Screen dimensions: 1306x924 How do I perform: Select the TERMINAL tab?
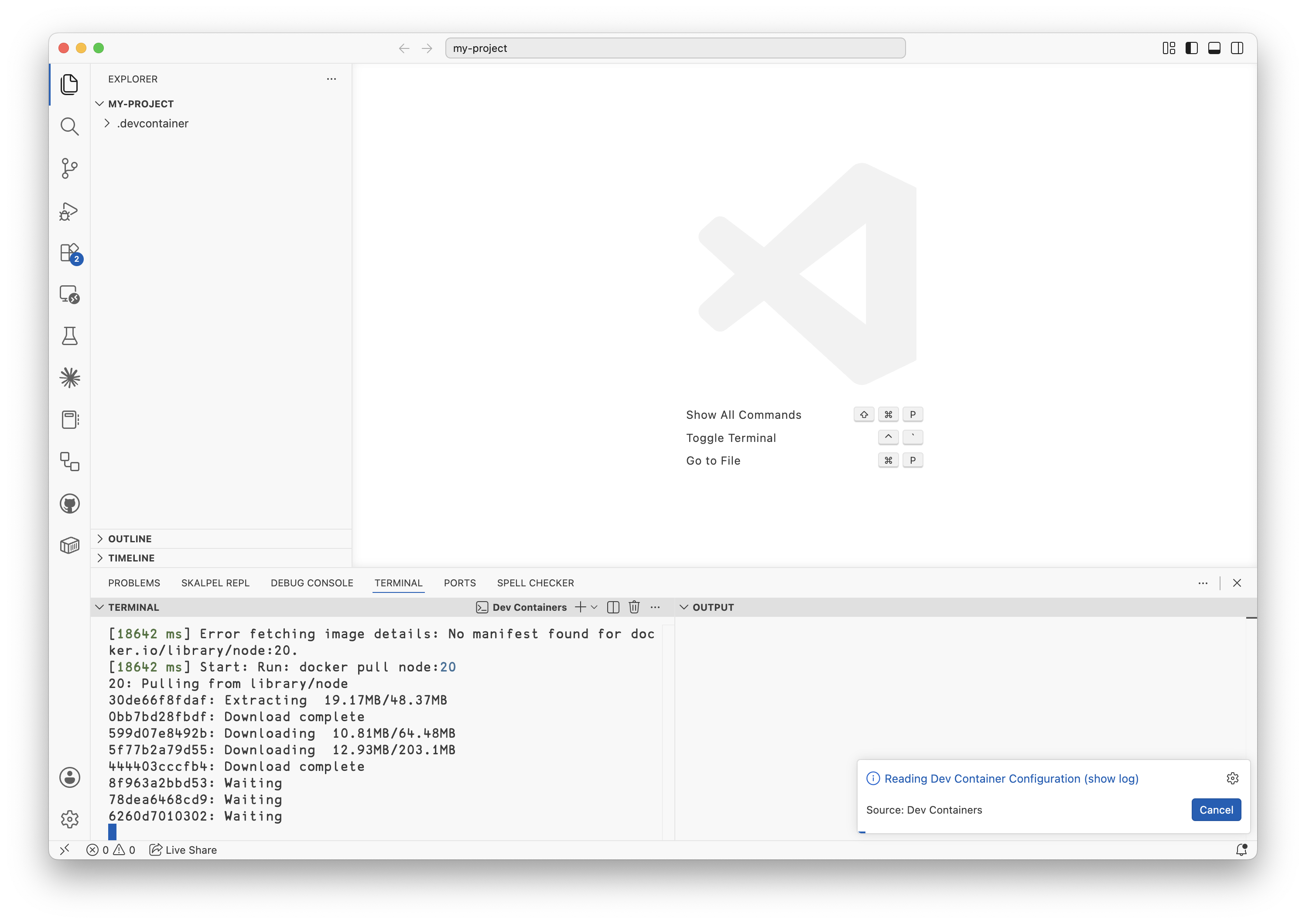click(x=399, y=583)
